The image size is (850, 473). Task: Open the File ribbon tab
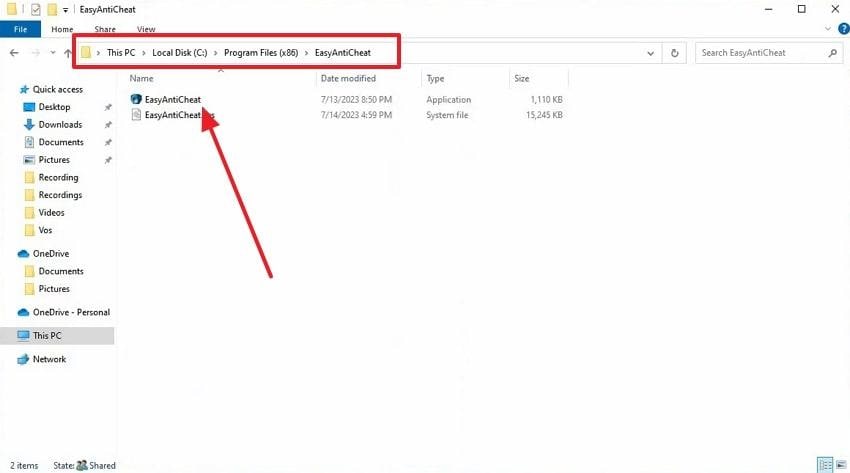pyautogui.click(x=20, y=29)
